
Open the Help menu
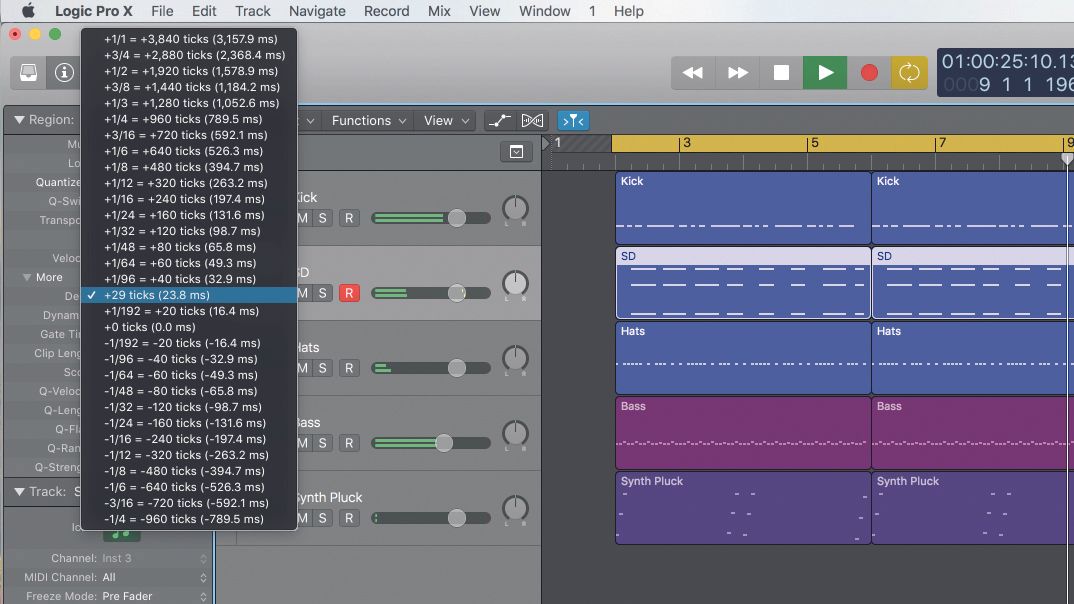(x=629, y=11)
